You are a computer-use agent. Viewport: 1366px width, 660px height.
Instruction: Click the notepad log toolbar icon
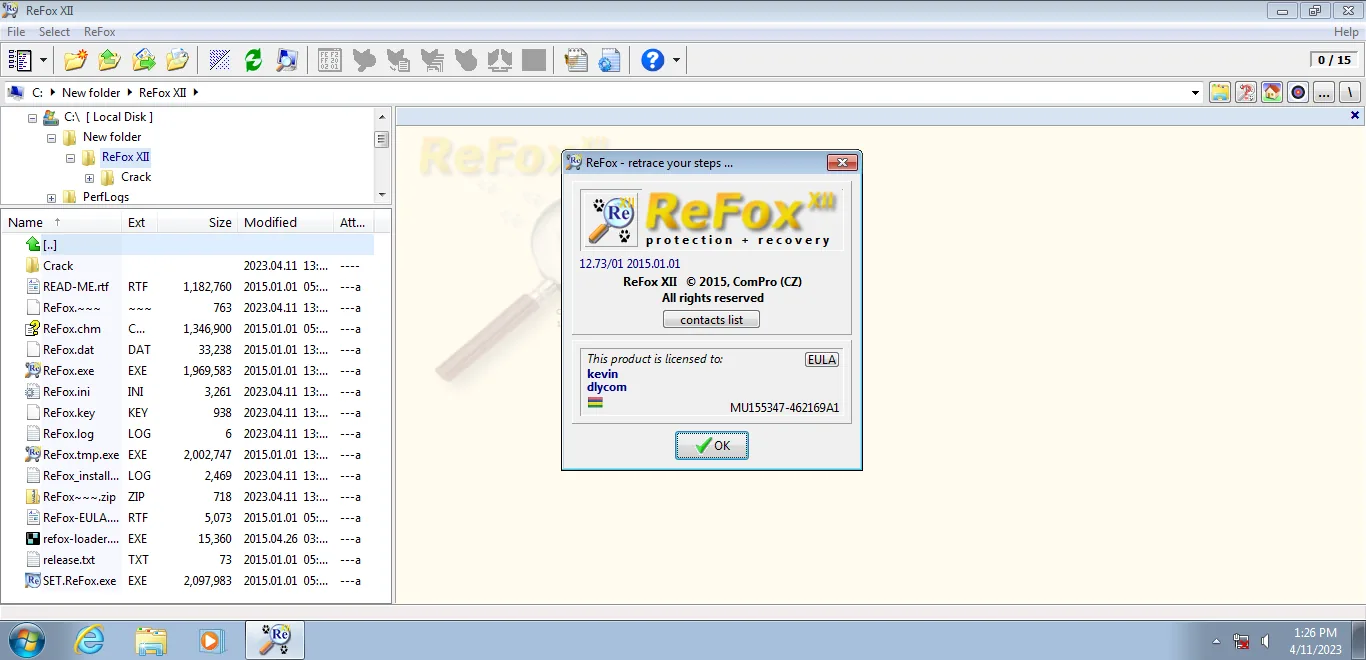(575, 60)
